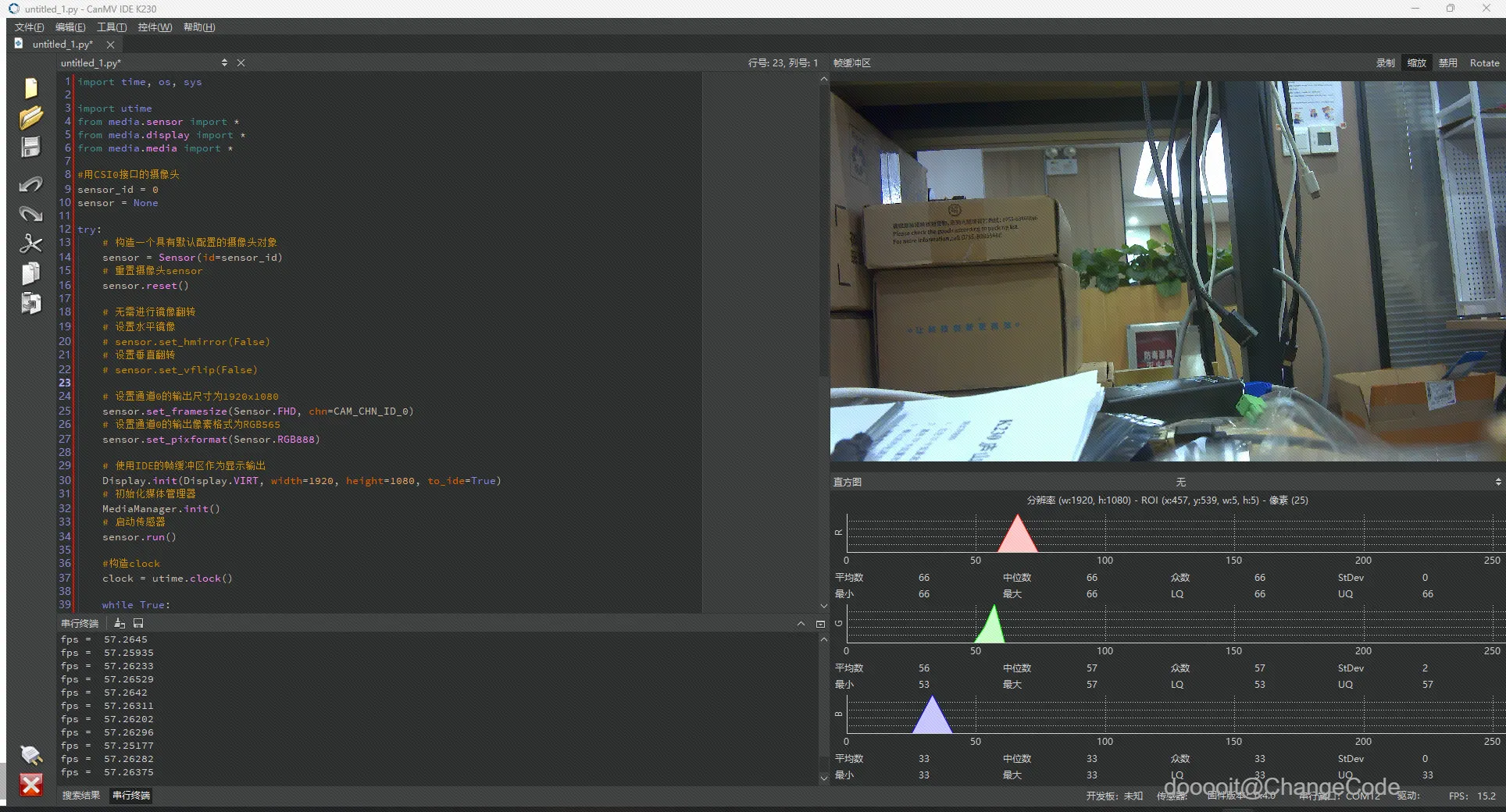
Task: Toggle 录制 recording in the frame buffer
Action: coord(1385,63)
